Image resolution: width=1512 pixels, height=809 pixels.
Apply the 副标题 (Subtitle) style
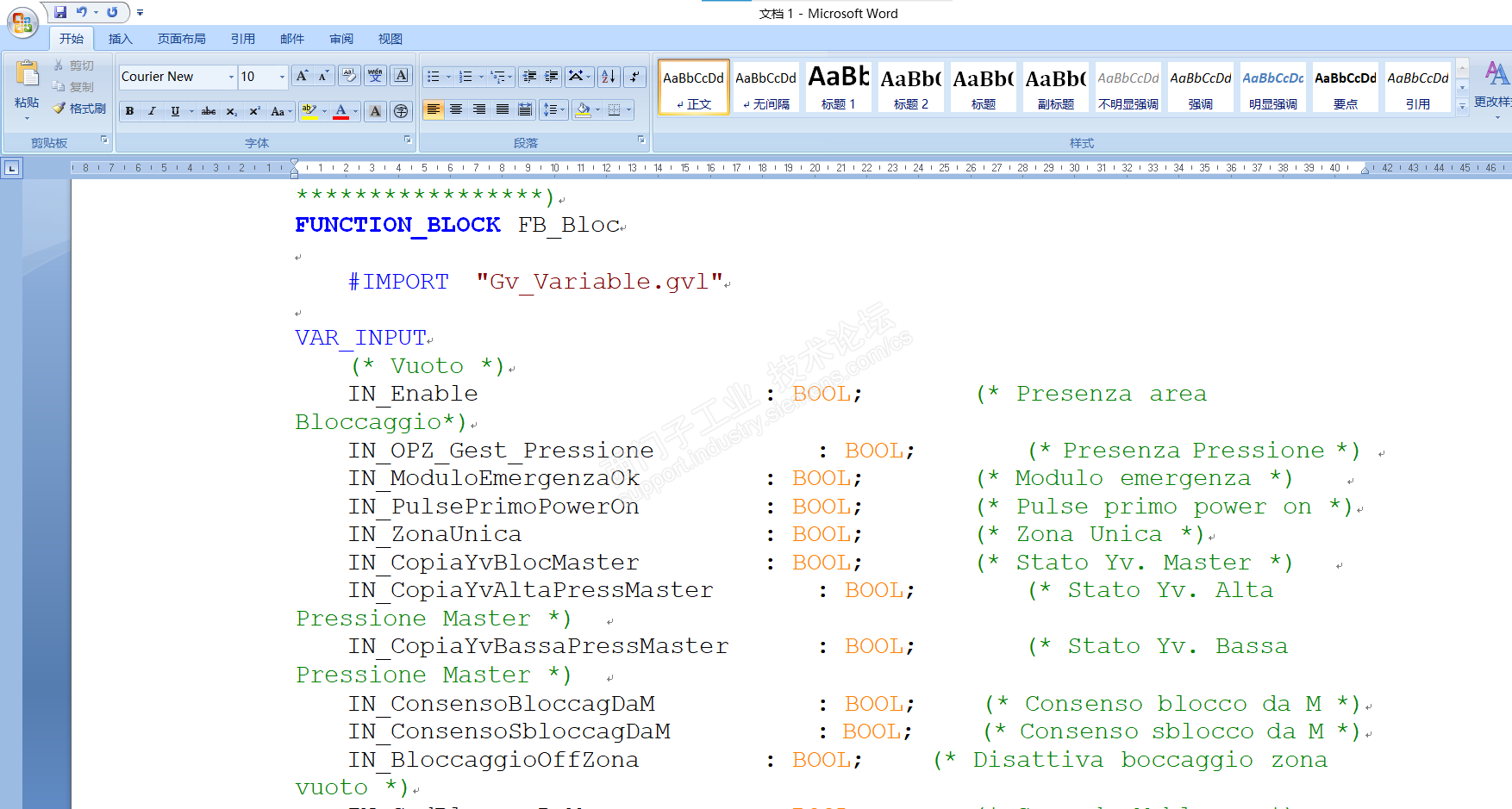[x=1055, y=86]
